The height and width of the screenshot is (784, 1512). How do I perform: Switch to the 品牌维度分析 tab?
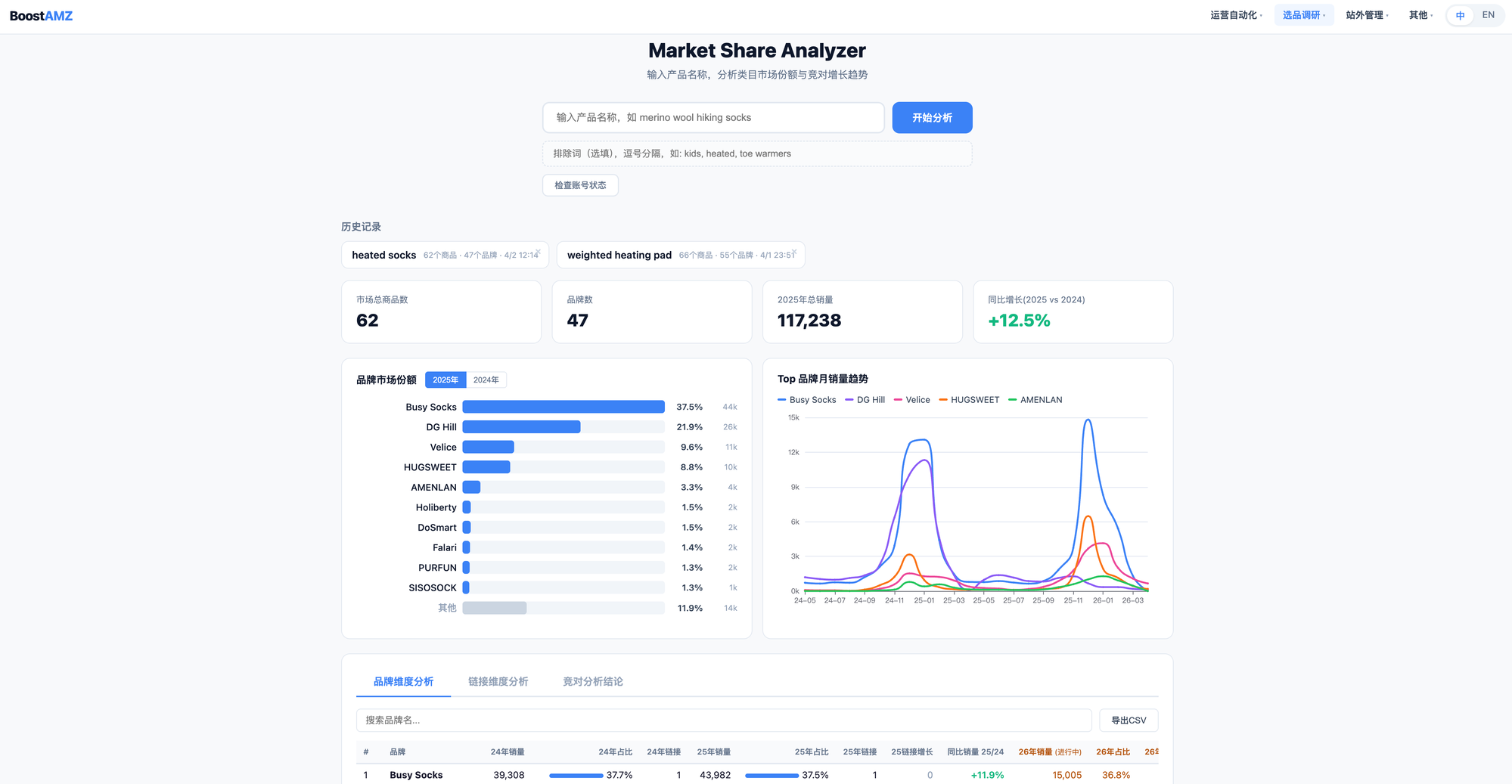click(403, 681)
